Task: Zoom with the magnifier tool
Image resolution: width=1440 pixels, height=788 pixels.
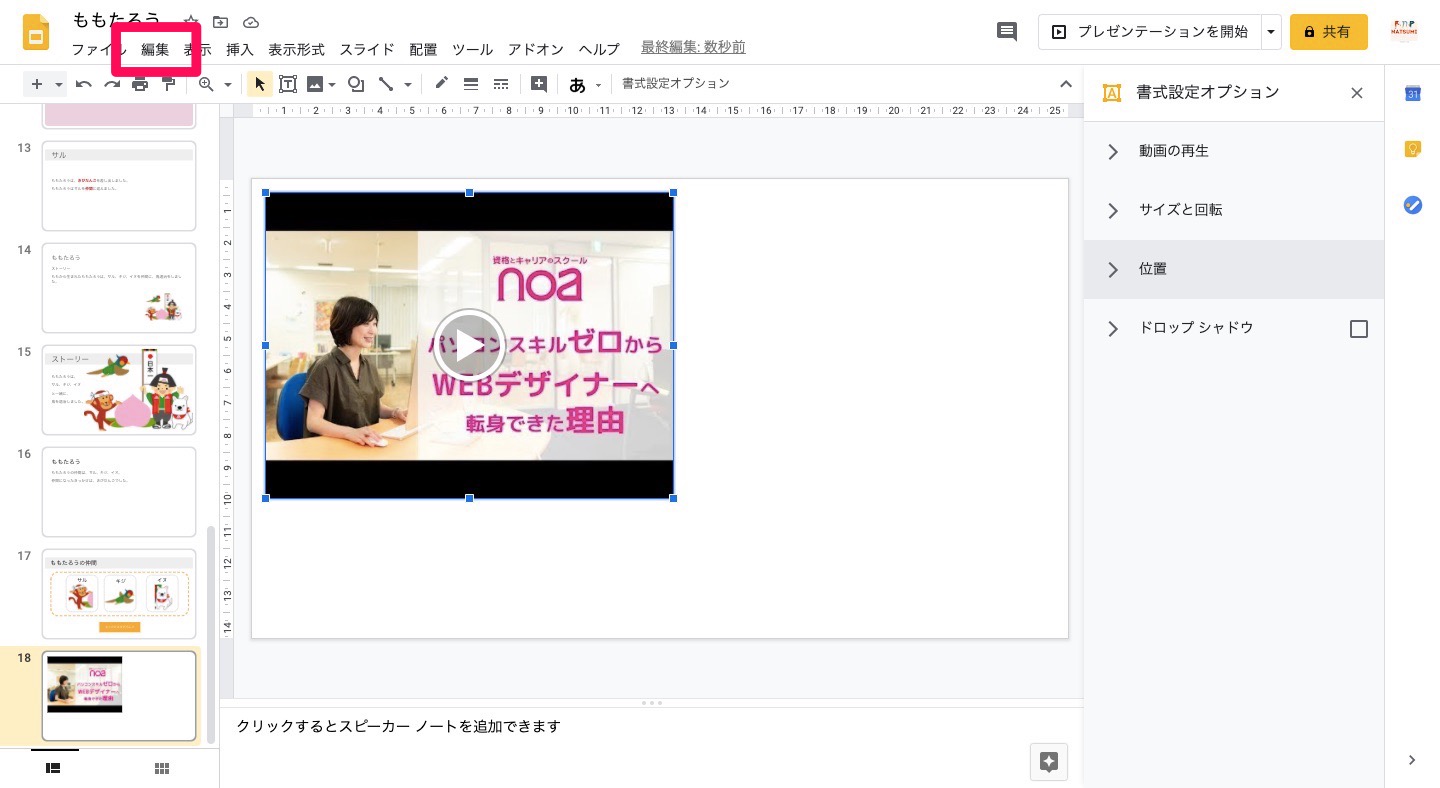Action: coord(206,84)
